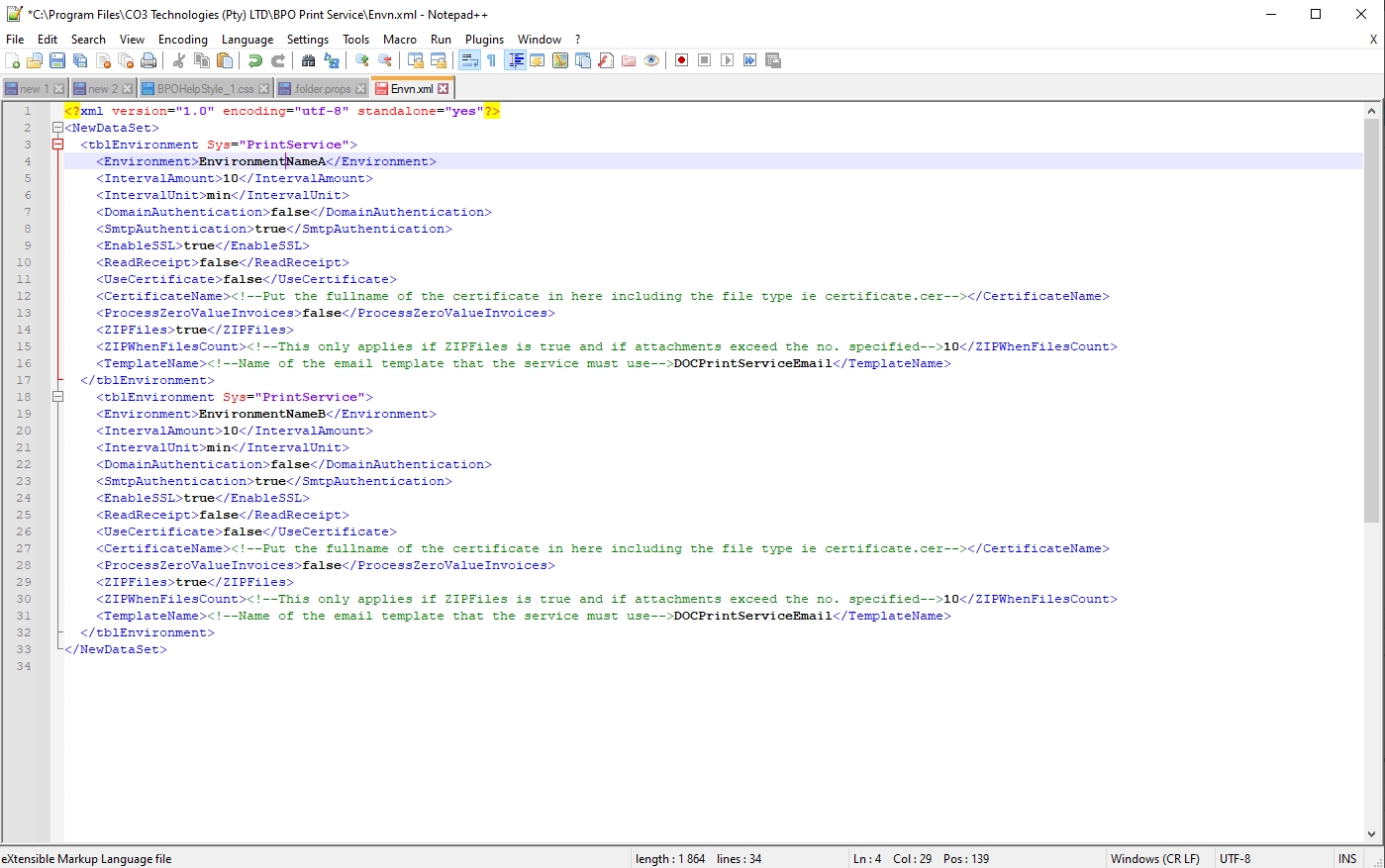The image size is (1385, 868).
Task: Click the vertical scrollbar down arrow
Action: click(1371, 834)
